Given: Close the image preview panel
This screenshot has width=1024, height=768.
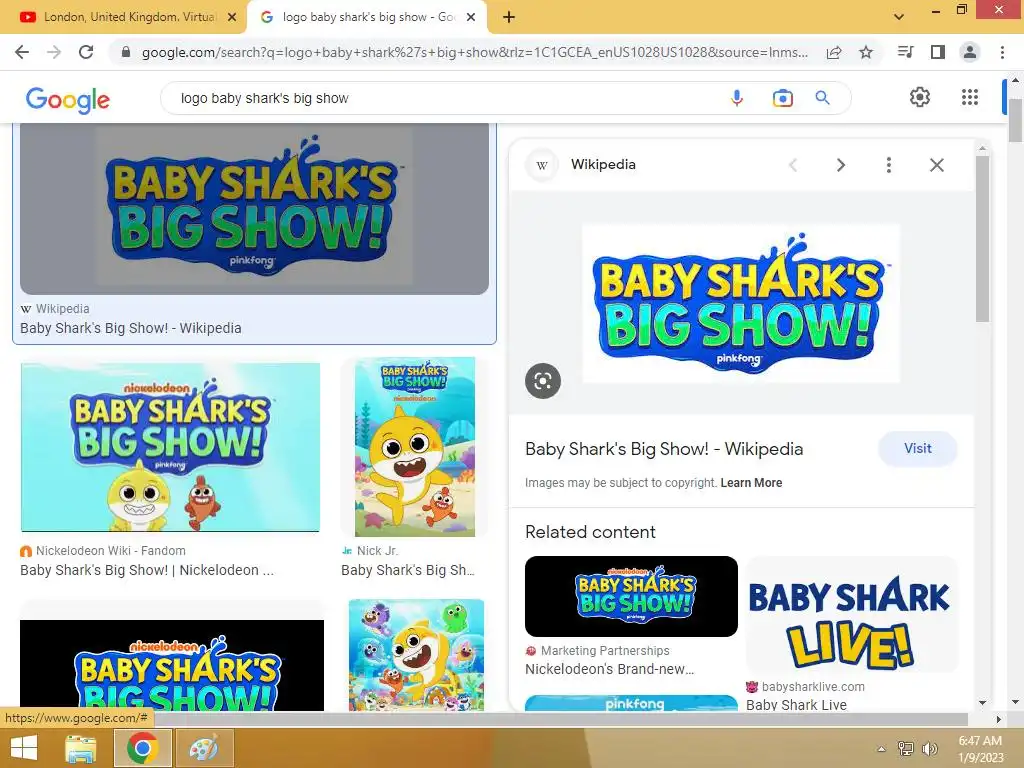Looking at the screenshot, I should click(x=936, y=165).
